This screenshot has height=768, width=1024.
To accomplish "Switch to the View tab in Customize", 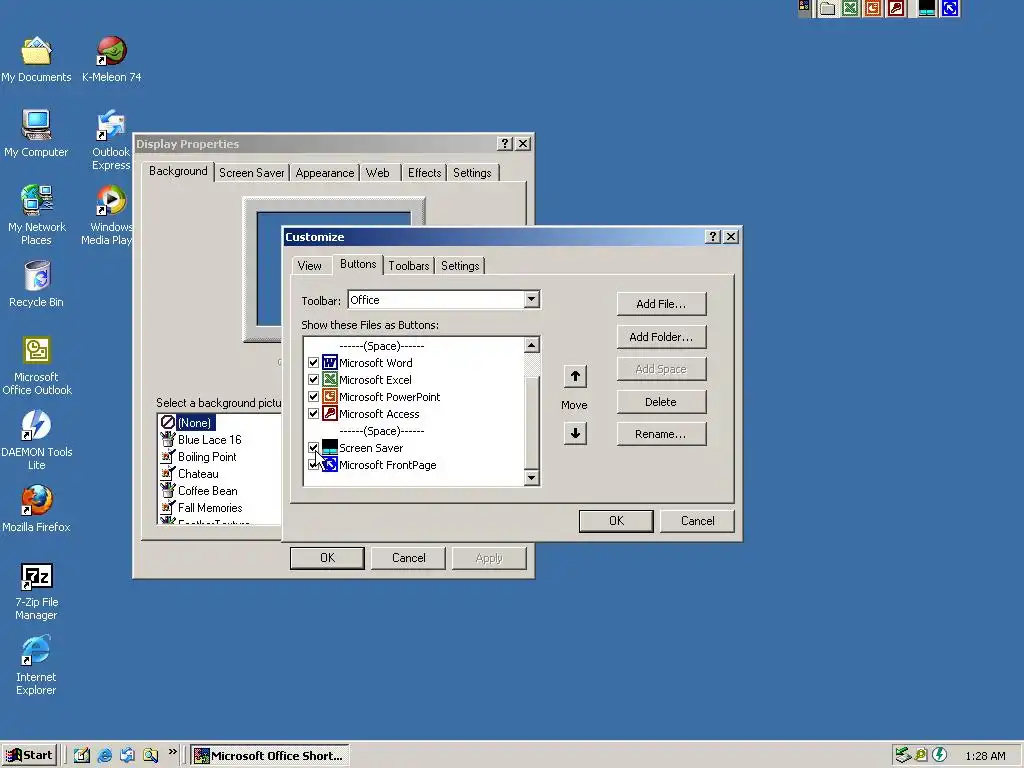I will 310,266.
